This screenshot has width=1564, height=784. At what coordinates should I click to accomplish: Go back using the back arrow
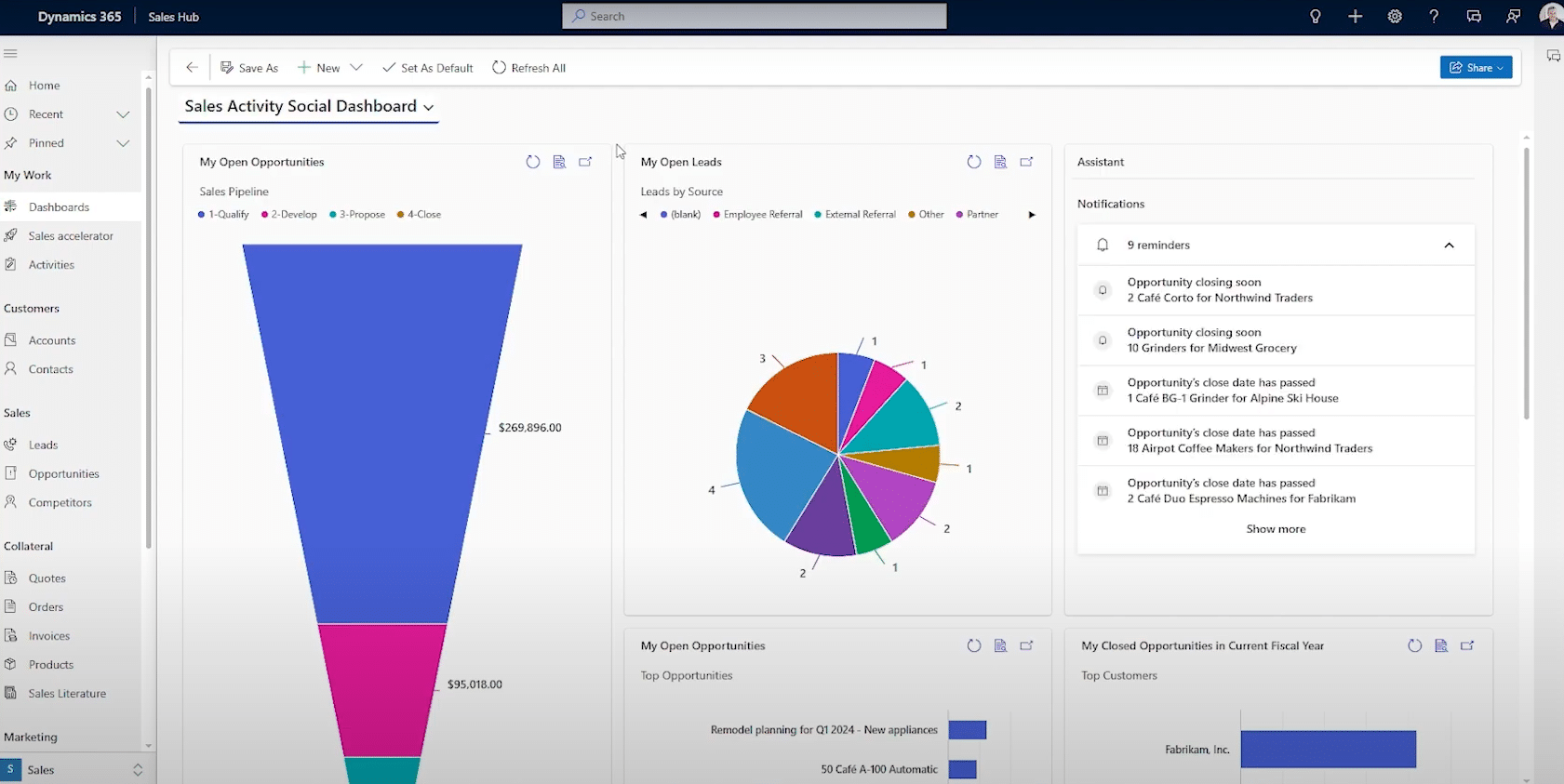coord(192,68)
